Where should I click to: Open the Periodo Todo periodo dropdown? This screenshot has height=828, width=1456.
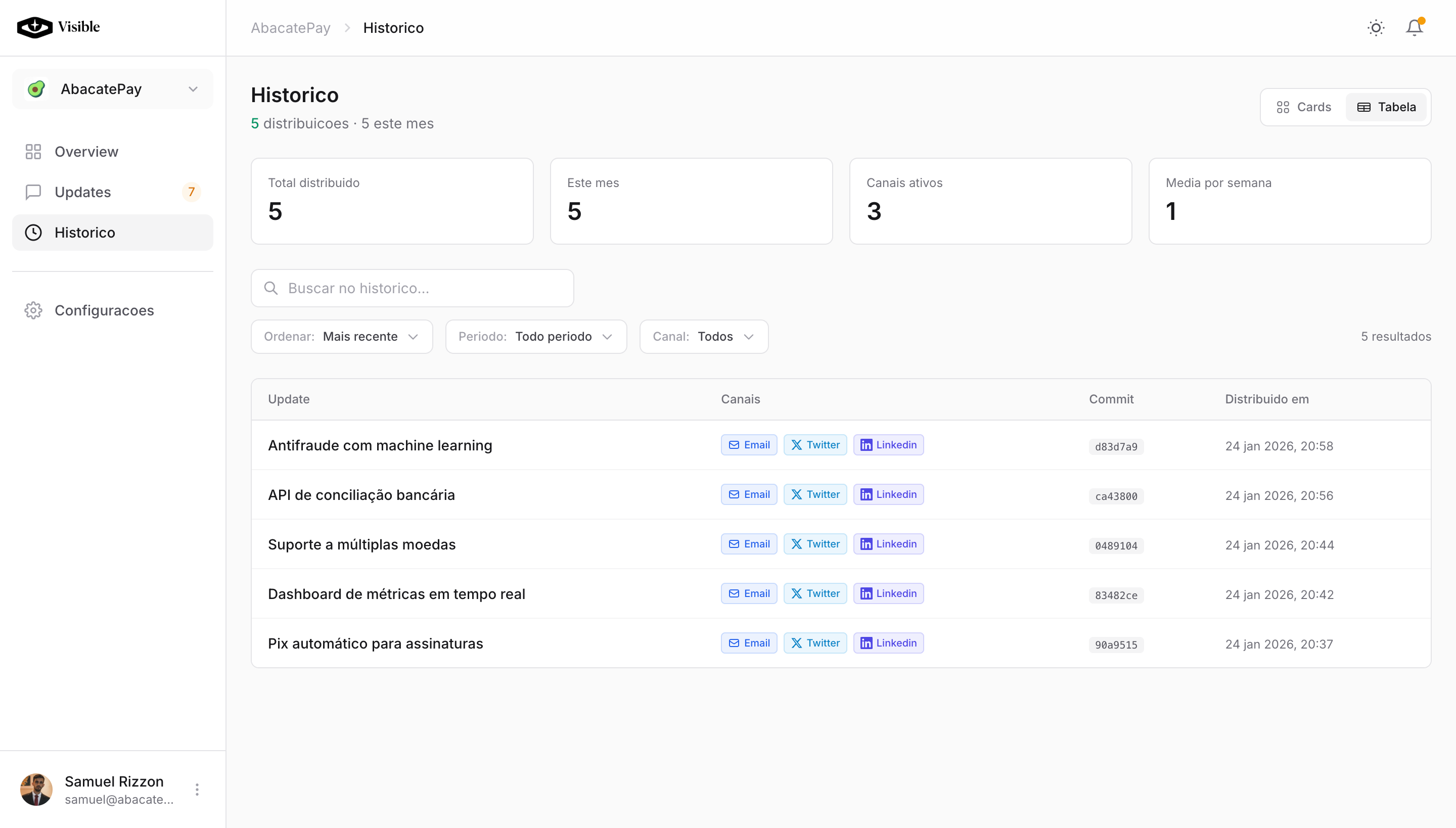pyautogui.click(x=535, y=337)
